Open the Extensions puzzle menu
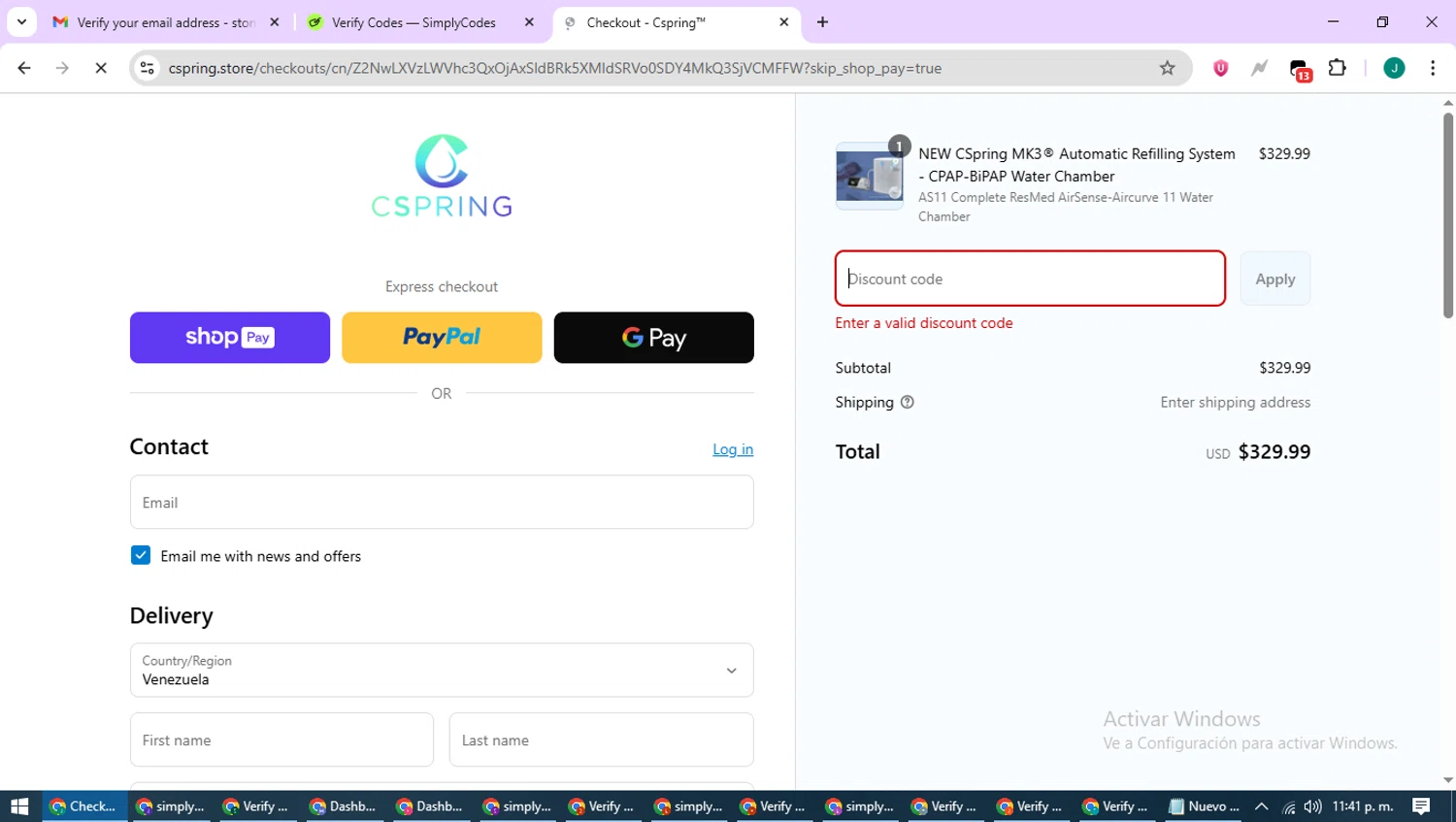Screen dimensions: 1456x822 tap(1338, 68)
